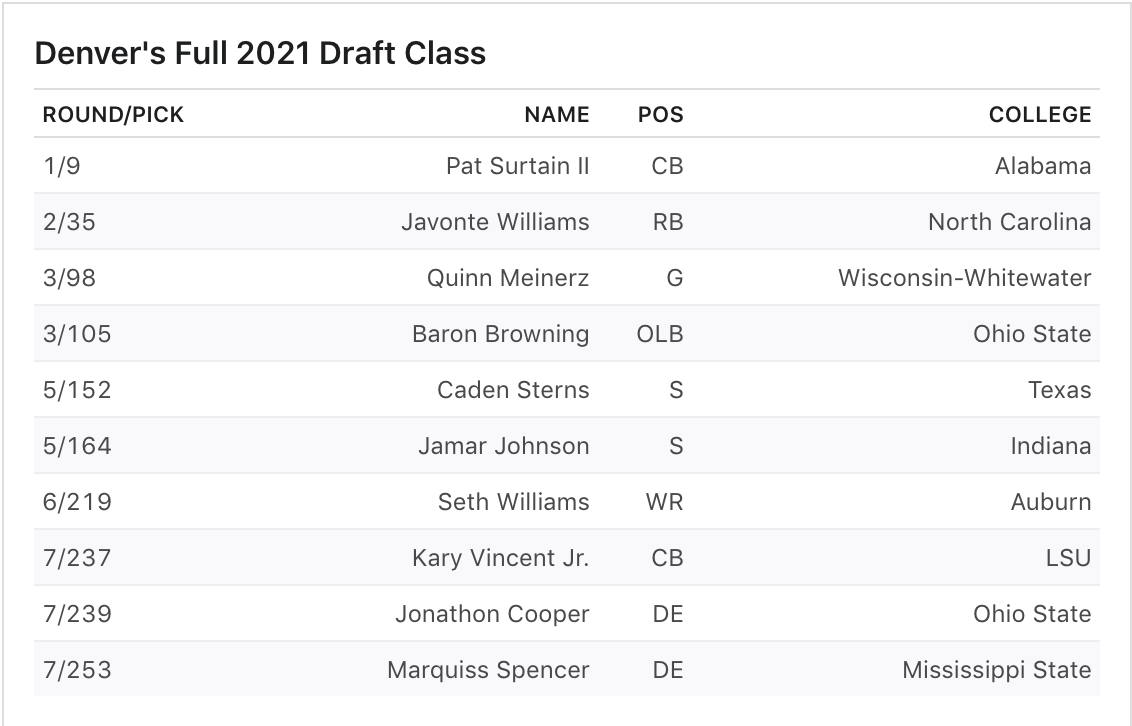The height and width of the screenshot is (726, 1132).
Task: Select Jonathon Cooper in the table
Action: point(492,614)
